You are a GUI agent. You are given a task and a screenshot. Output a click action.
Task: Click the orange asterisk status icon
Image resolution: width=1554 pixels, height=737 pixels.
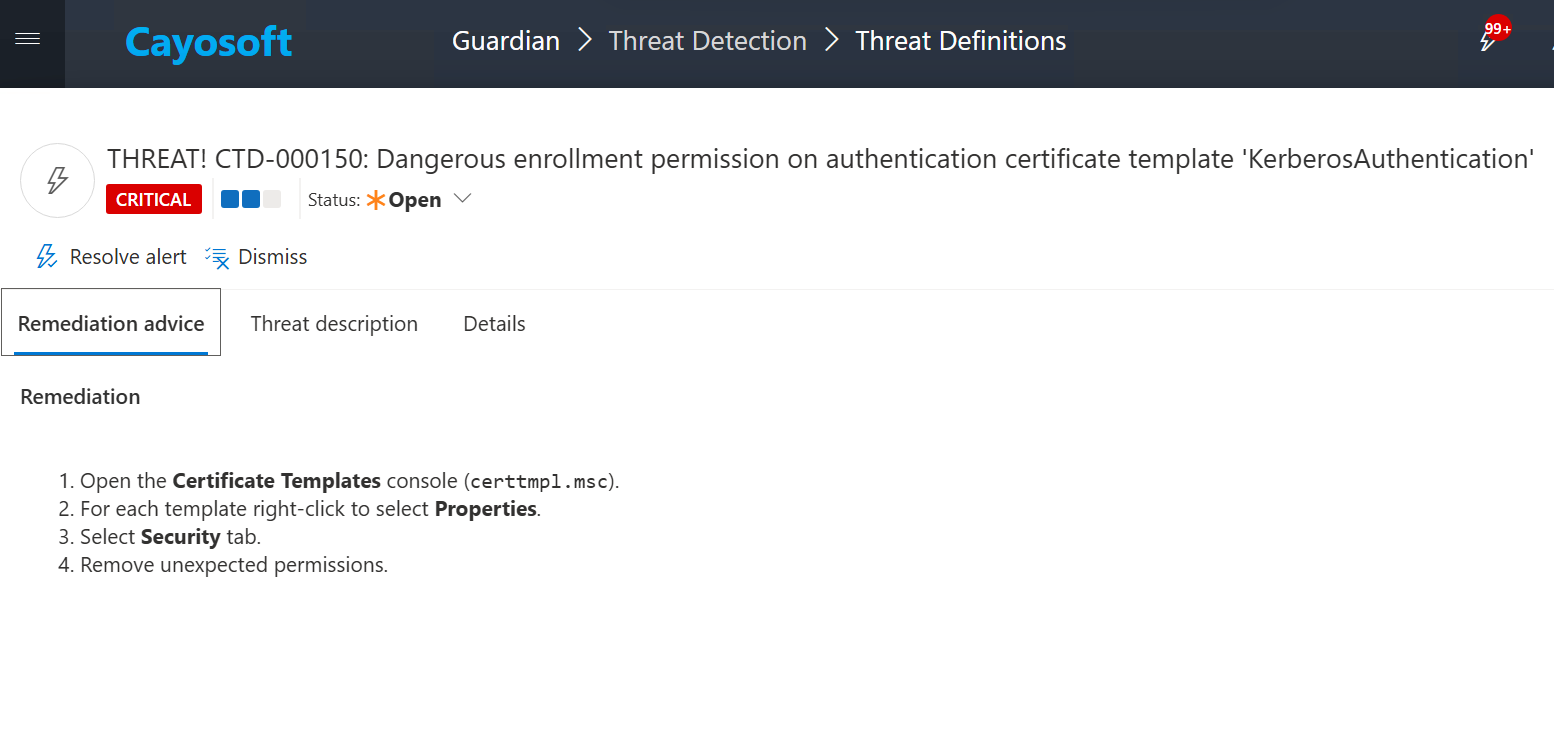[376, 200]
